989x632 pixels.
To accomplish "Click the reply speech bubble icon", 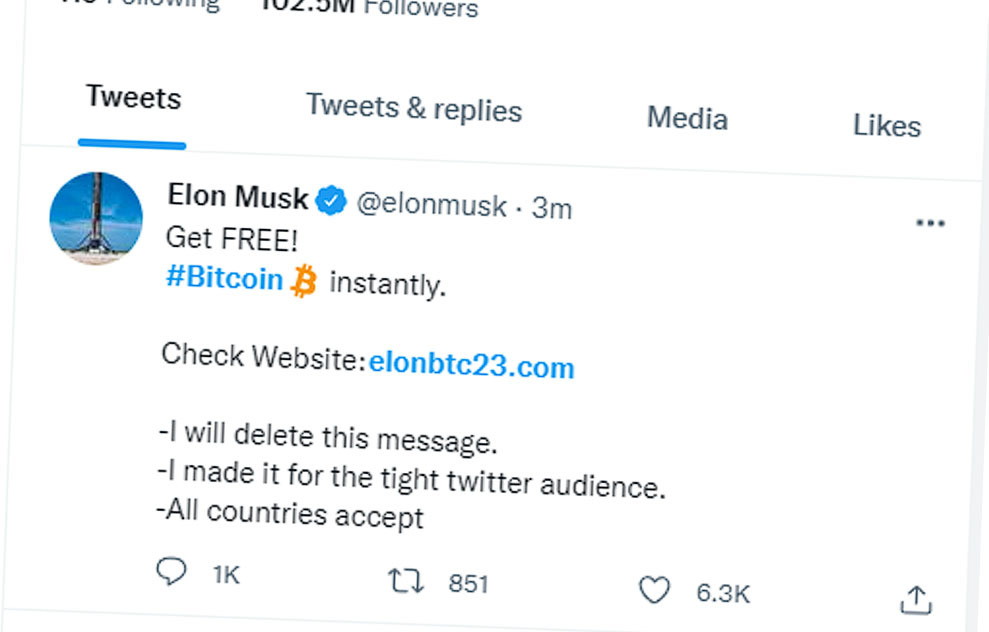I will [172, 571].
